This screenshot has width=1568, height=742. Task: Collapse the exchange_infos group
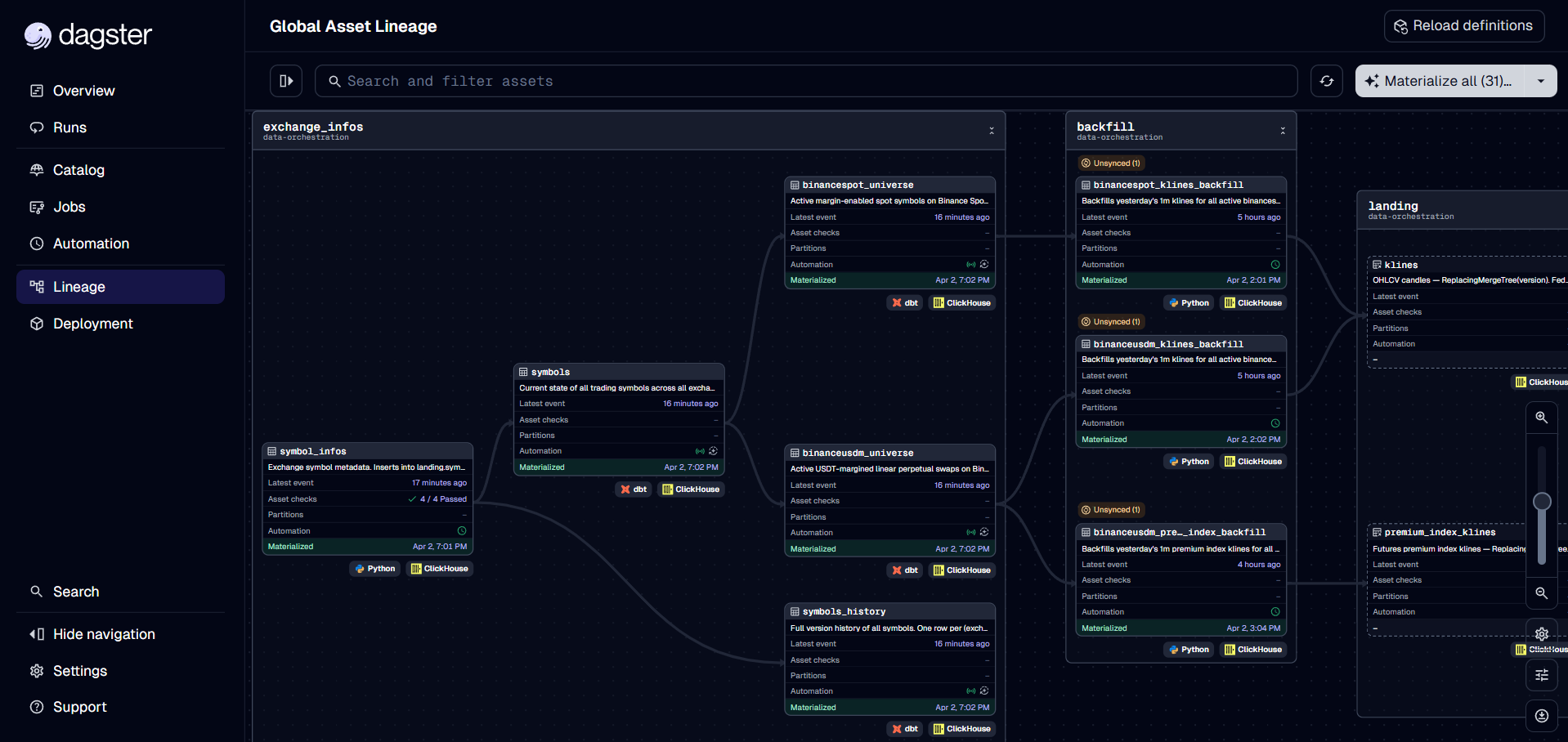tap(992, 131)
